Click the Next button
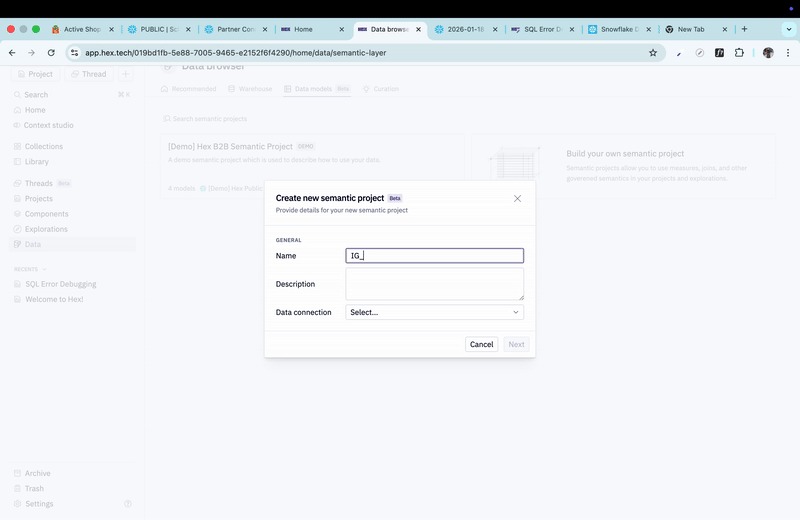Screen dimensions: 800x520 click(x=516, y=344)
